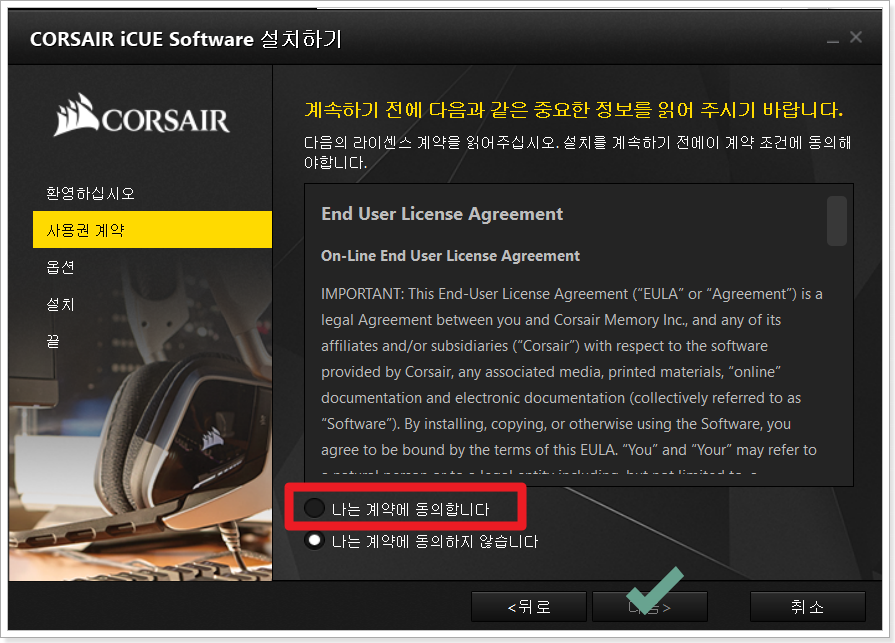895x643 pixels.
Task: Click the yellow '계속하기 전에' heading text
Action: (574, 109)
